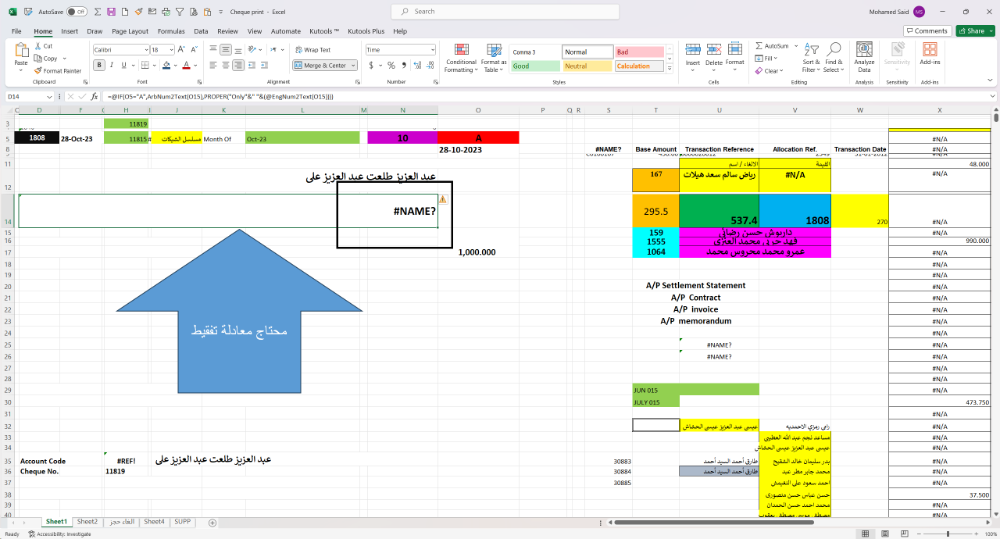Open the Kutools Plus tab
The image size is (1000, 539).
[x=366, y=31]
